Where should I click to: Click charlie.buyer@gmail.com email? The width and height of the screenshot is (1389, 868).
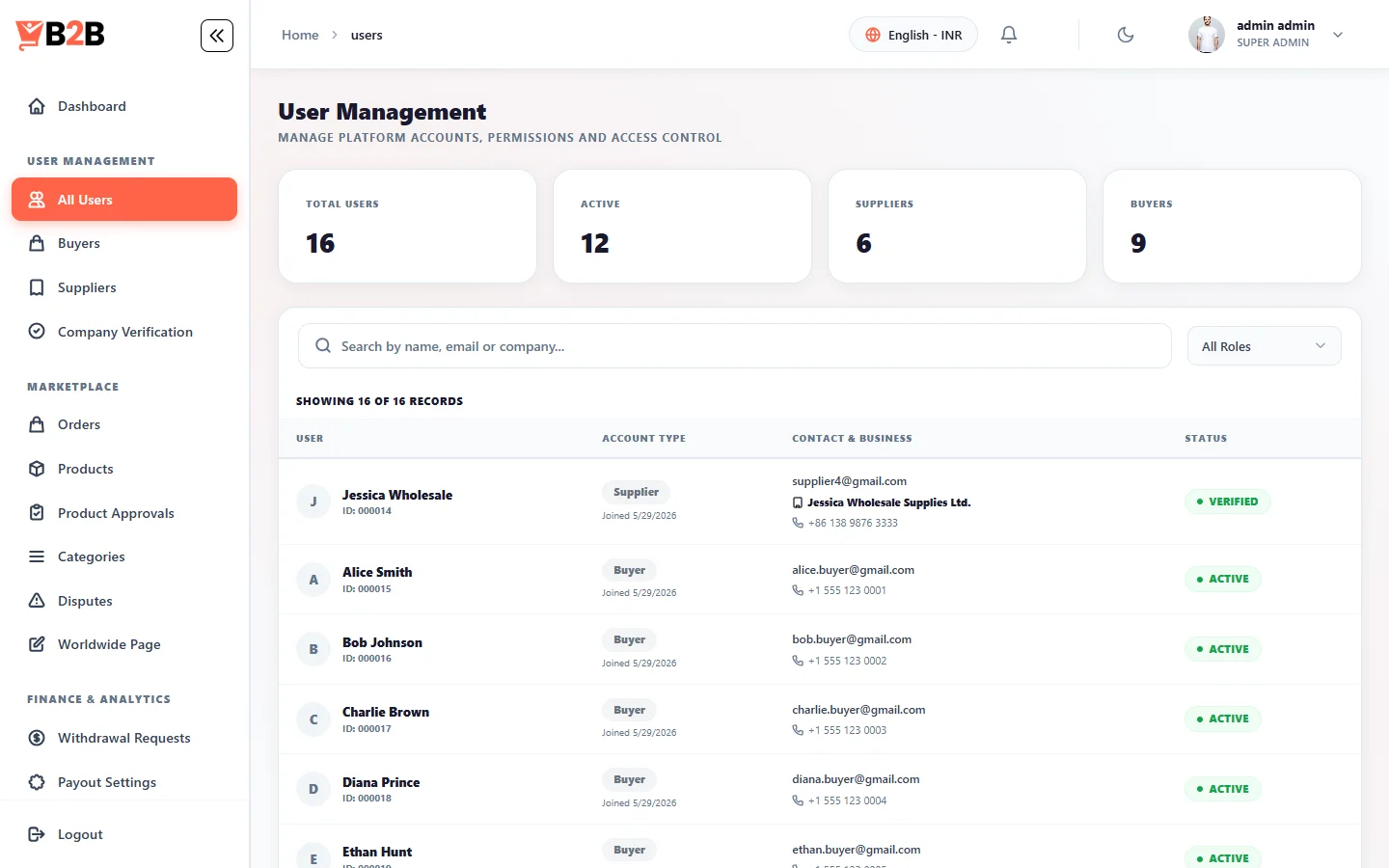click(858, 710)
